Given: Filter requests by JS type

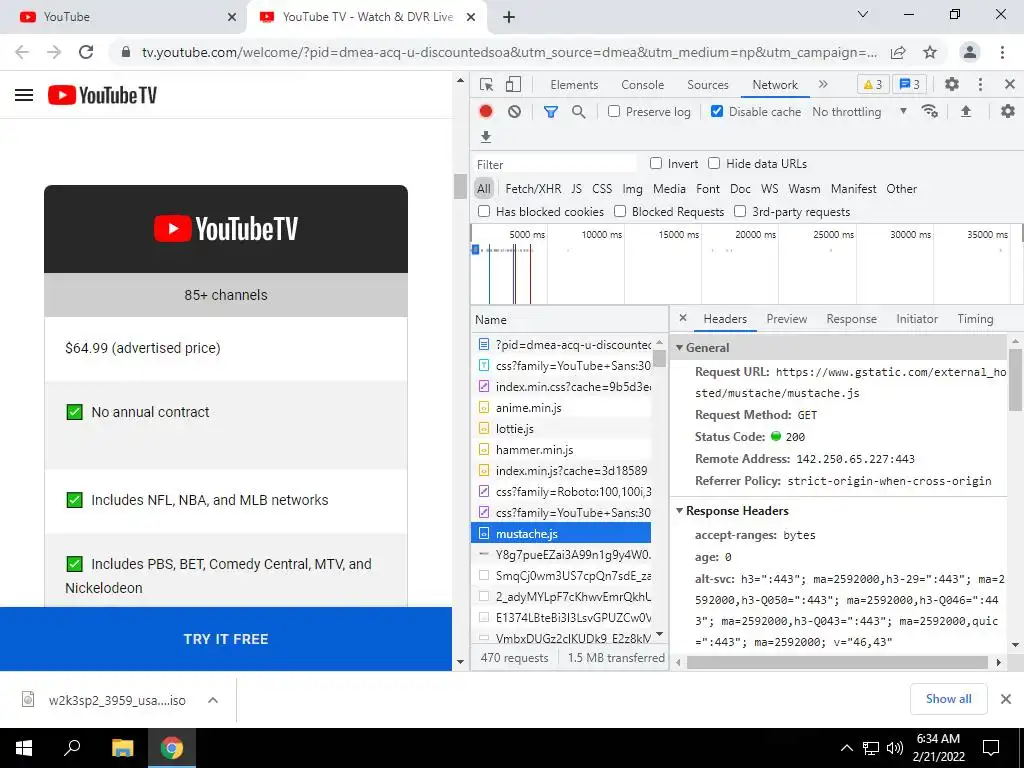Looking at the screenshot, I should pyautogui.click(x=576, y=189).
